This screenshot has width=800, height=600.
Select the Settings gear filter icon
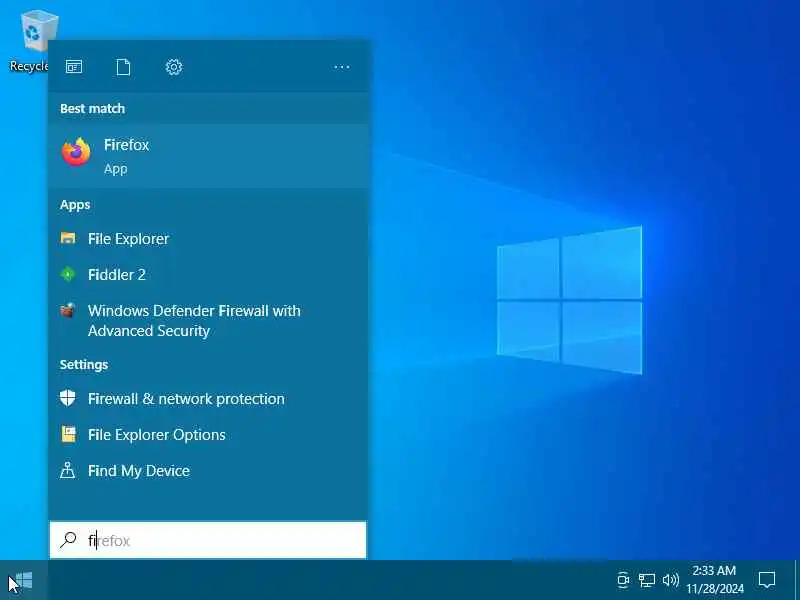[x=173, y=67]
